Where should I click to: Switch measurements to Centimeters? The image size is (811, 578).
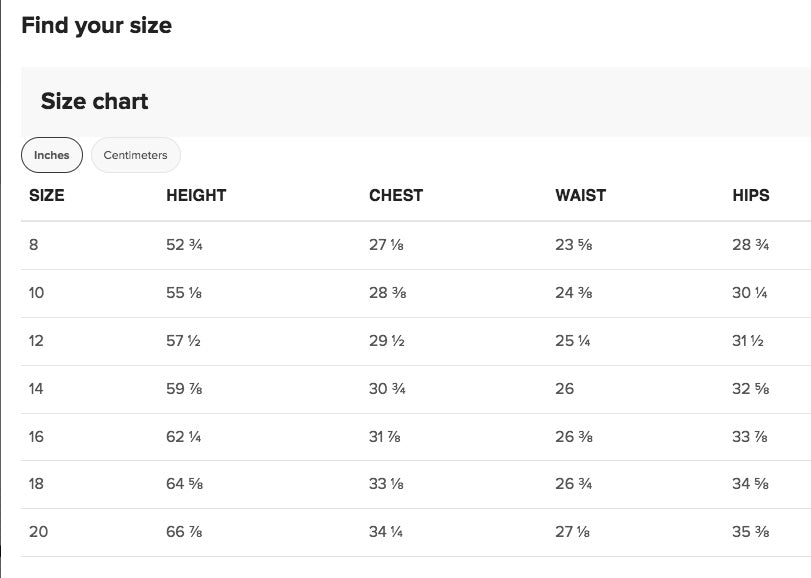pos(135,155)
